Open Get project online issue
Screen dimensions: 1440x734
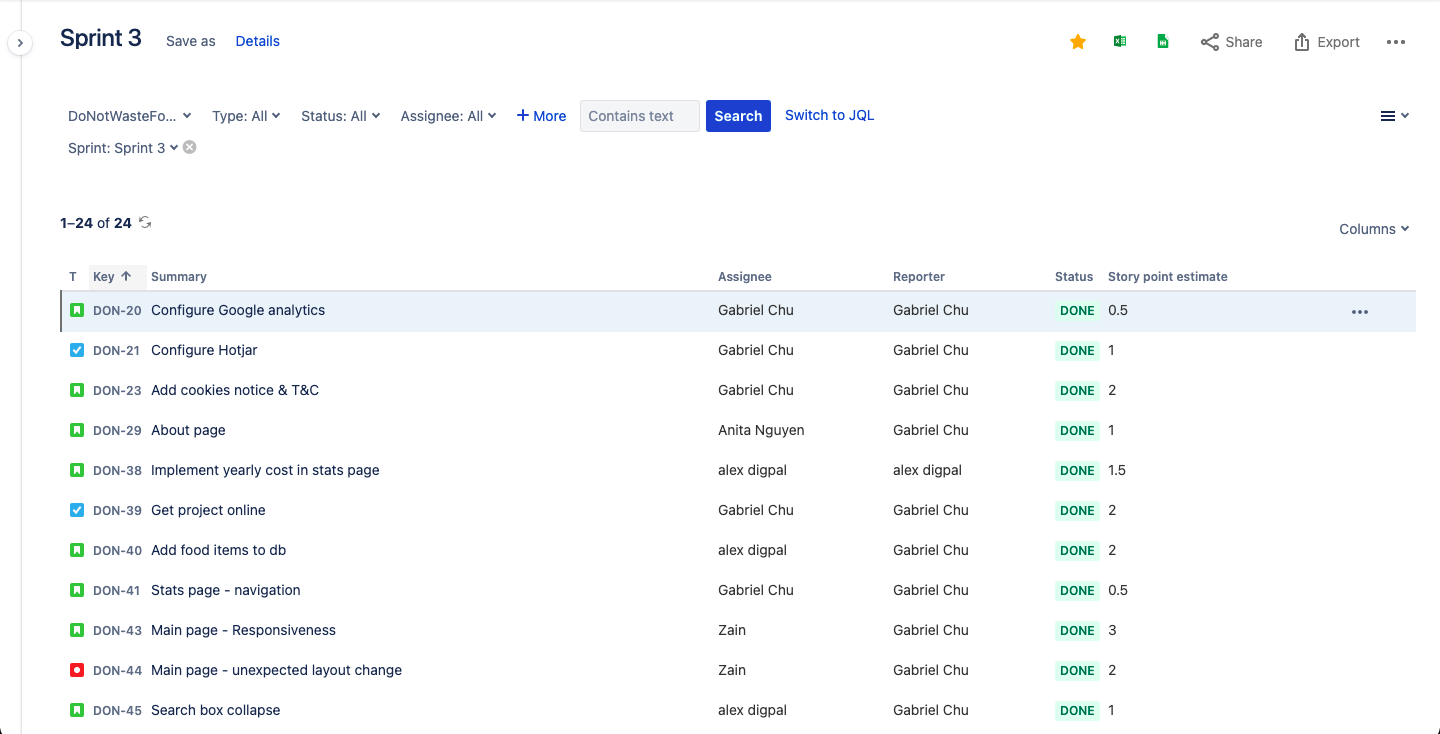(208, 510)
